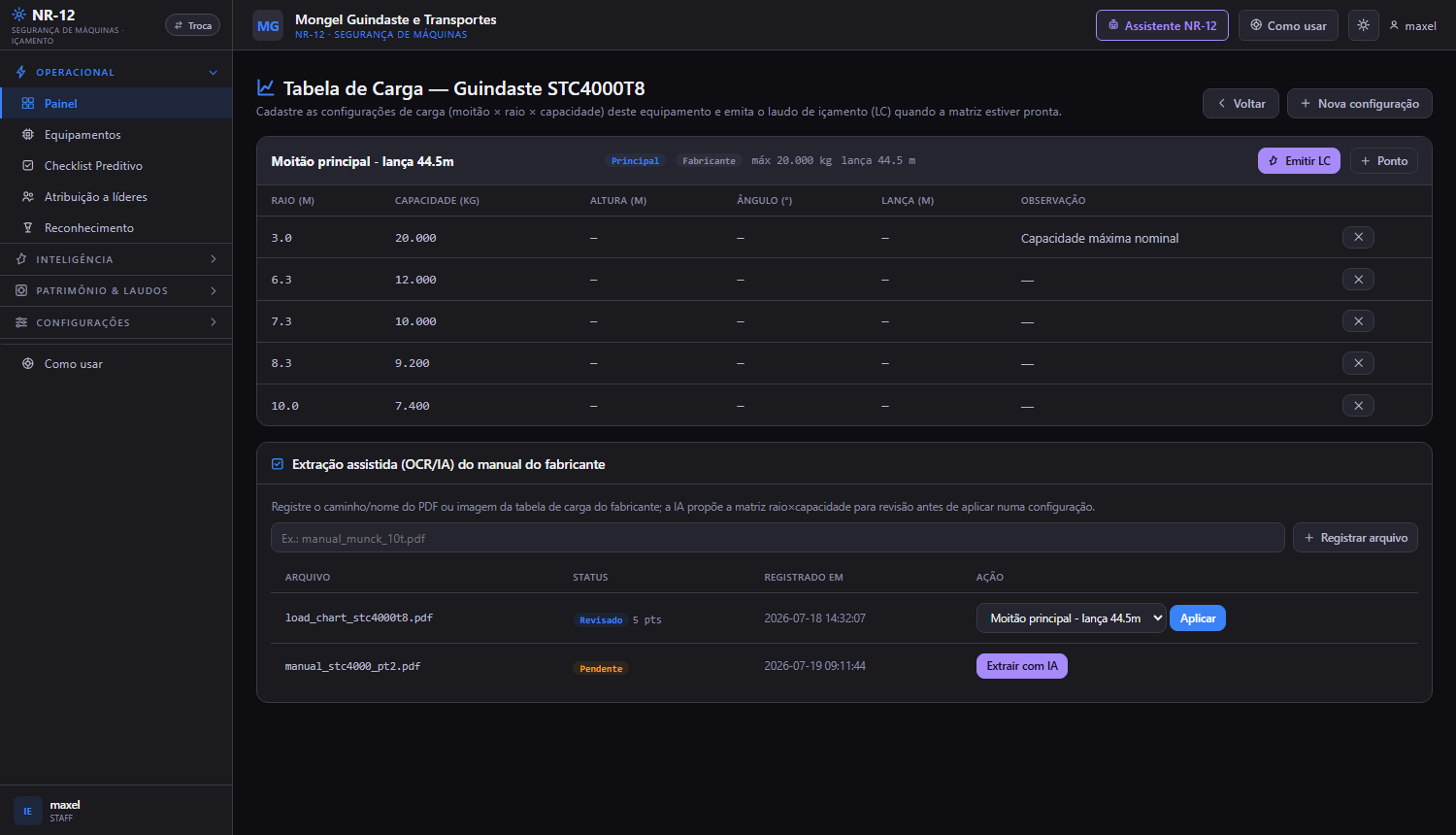
Task: Click the Equipamentos gear icon
Action: click(28, 134)
